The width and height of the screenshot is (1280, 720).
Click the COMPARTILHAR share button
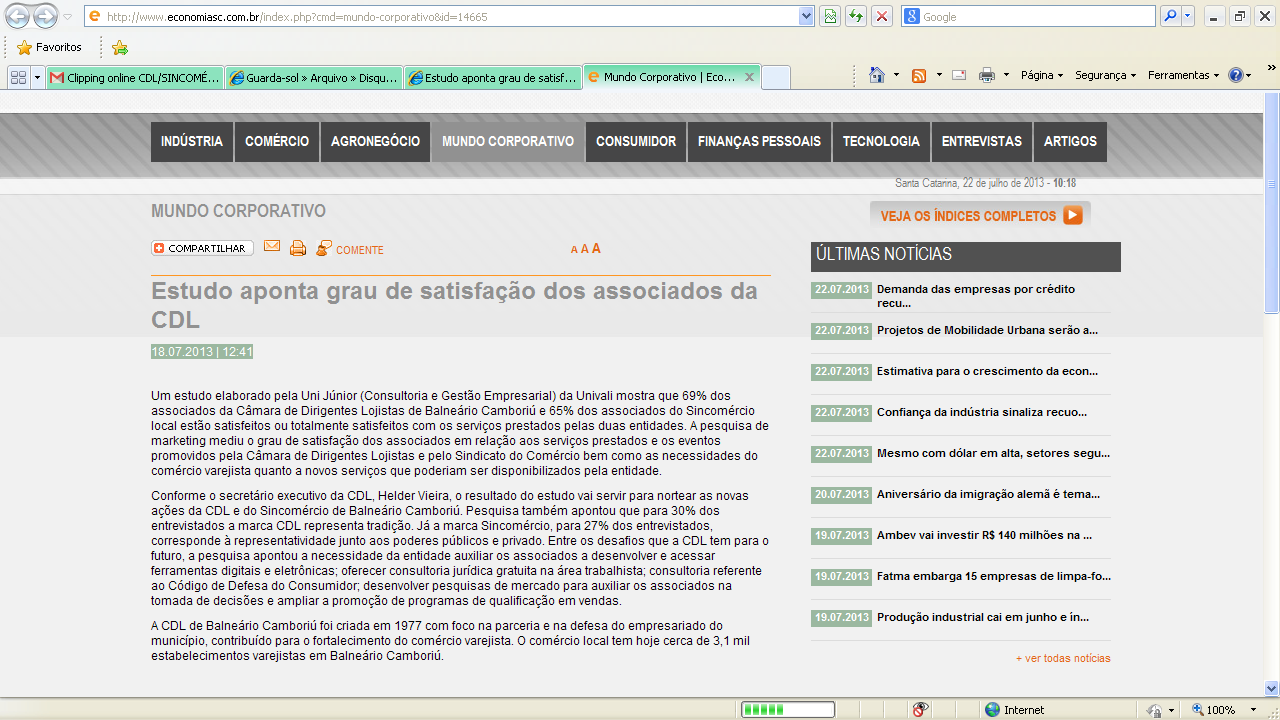tap(202, 248)
